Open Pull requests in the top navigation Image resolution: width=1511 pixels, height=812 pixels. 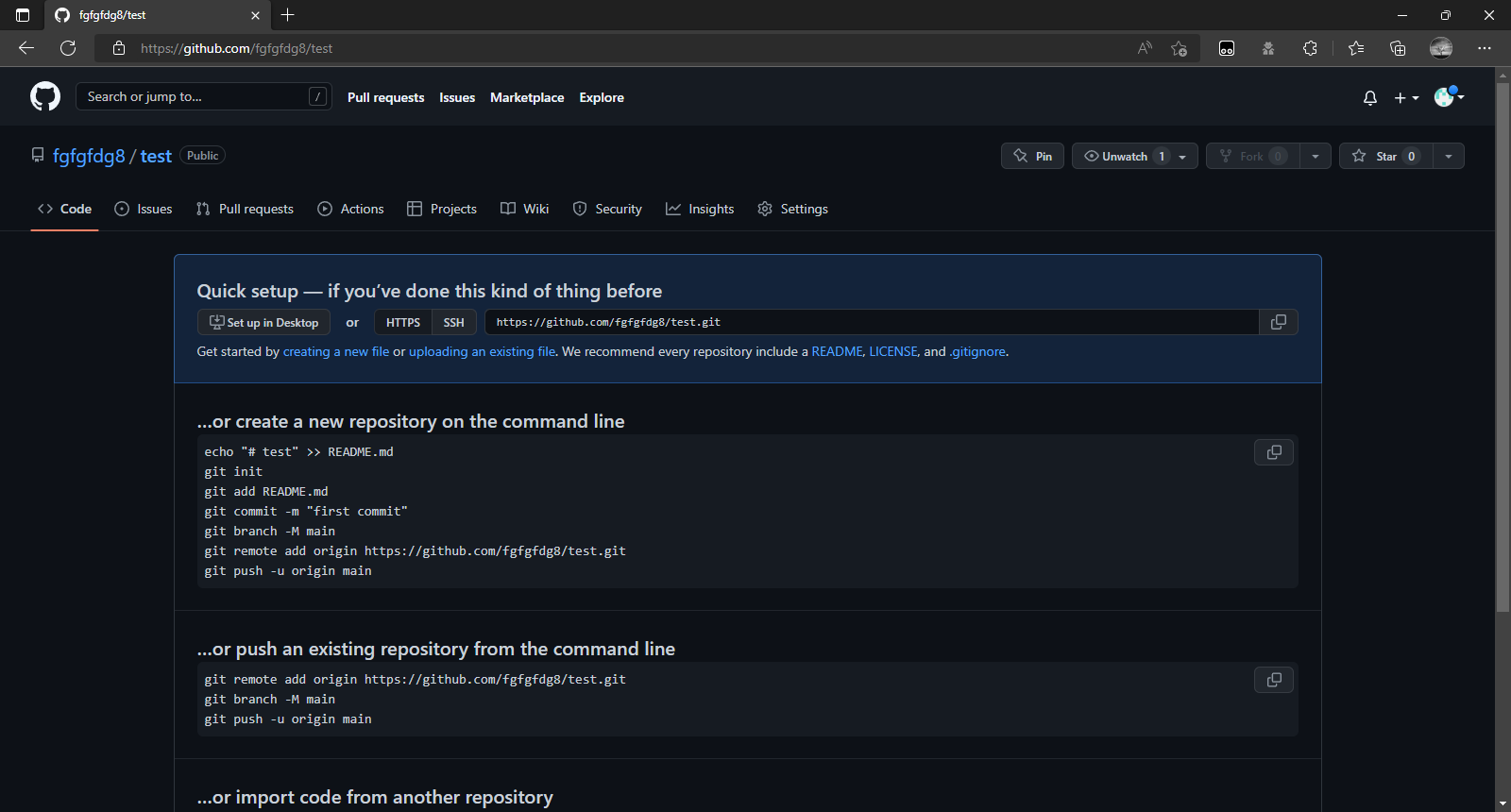click(x=385, y=97)
